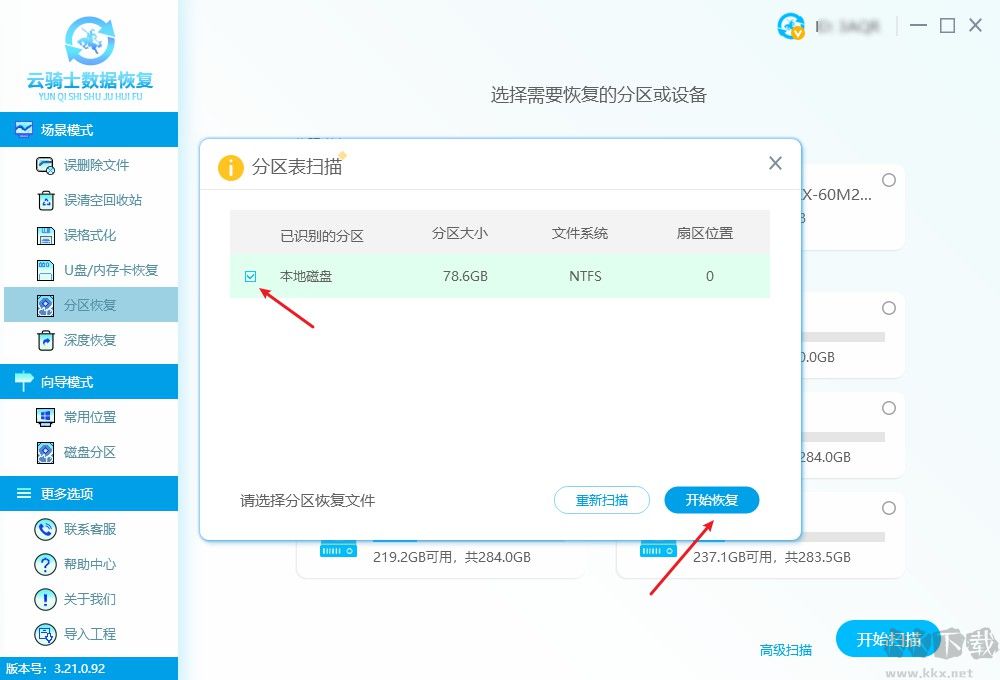Select the 284.0GB partition radio button
This screenshot has height=680, width=1000.
[x=888, y=408]
